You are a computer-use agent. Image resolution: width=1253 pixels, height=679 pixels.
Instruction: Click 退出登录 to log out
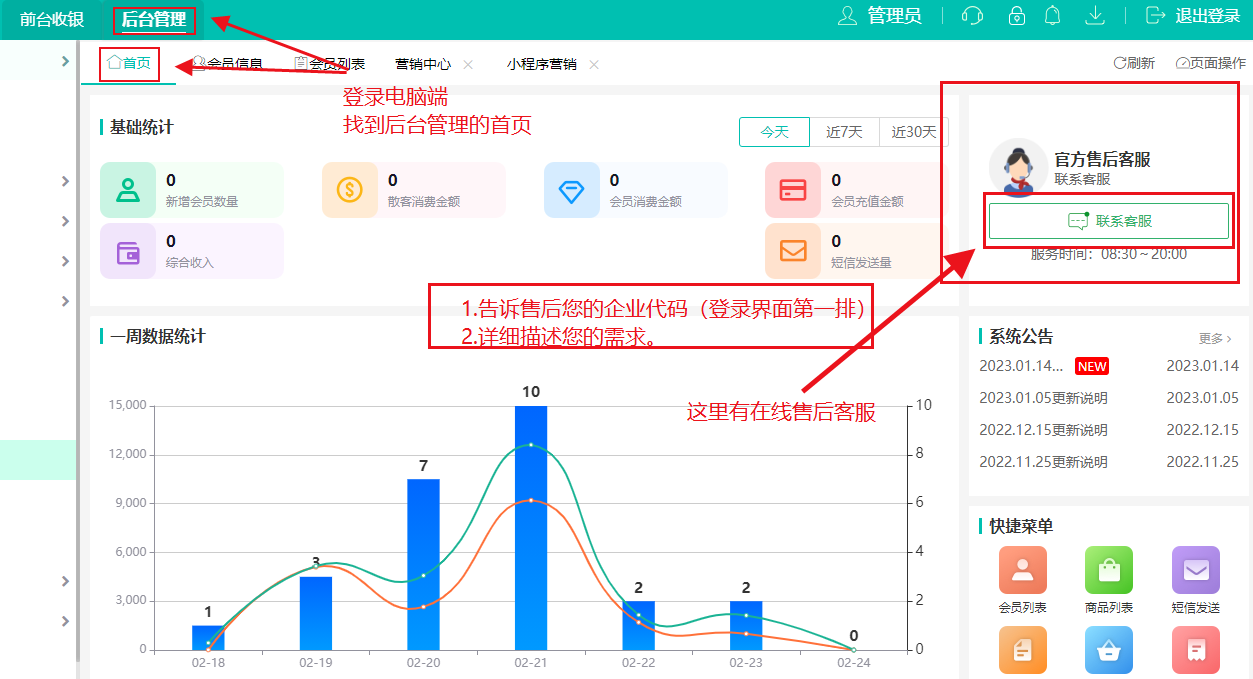pyautogui.click(x=1193, y=16)
